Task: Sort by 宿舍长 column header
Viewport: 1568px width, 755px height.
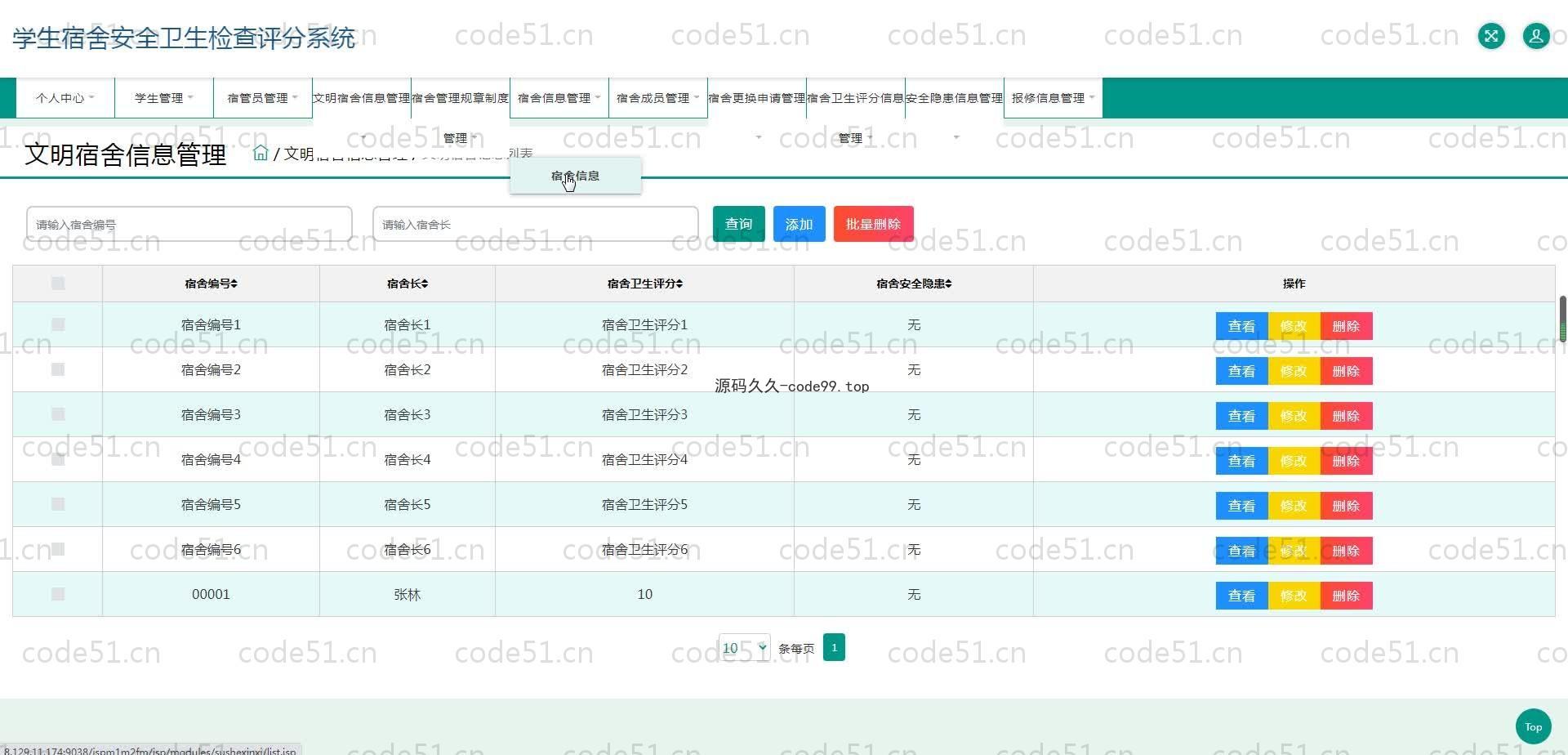Action: click(408, 284)
